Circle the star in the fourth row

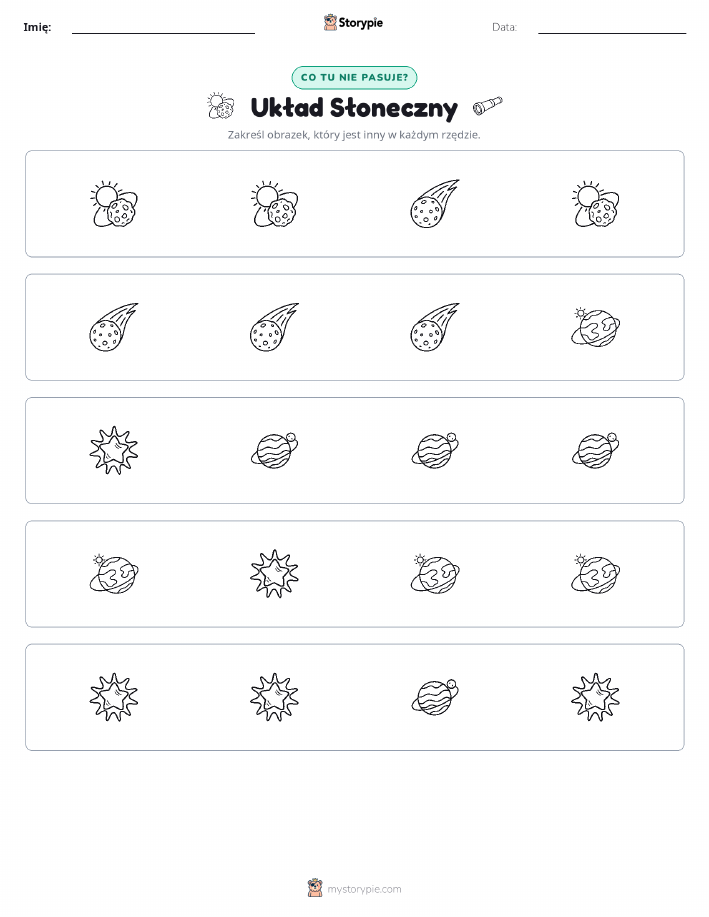[x=274, y=574]
